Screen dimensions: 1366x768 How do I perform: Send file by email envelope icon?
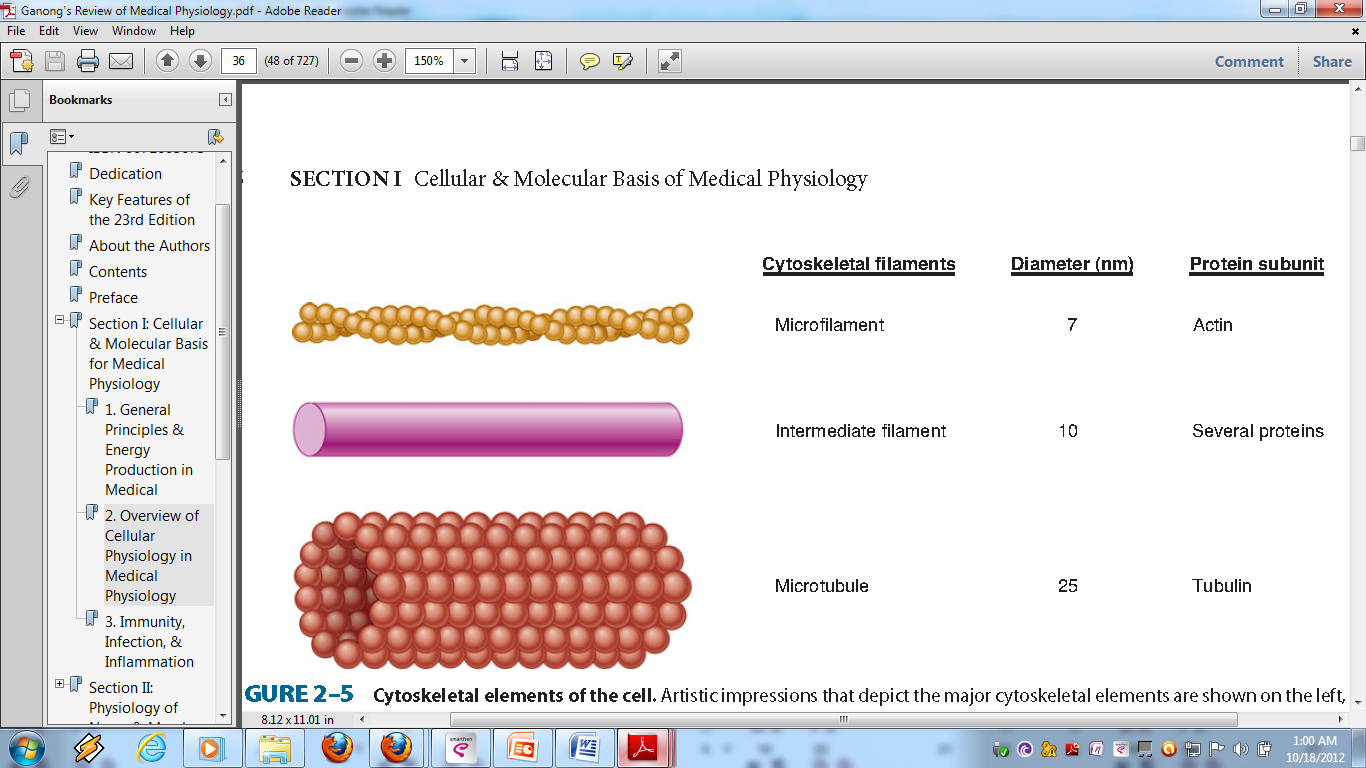[121, 61]
